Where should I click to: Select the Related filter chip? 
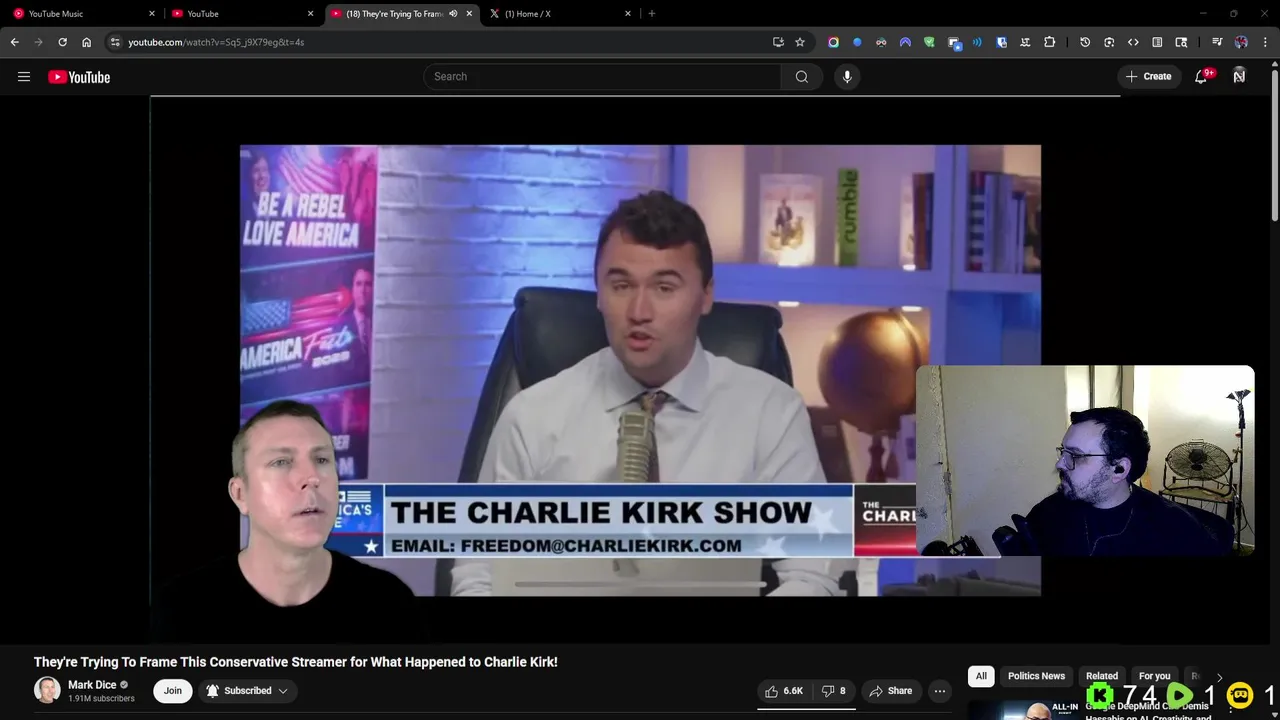pos(1102,677)
